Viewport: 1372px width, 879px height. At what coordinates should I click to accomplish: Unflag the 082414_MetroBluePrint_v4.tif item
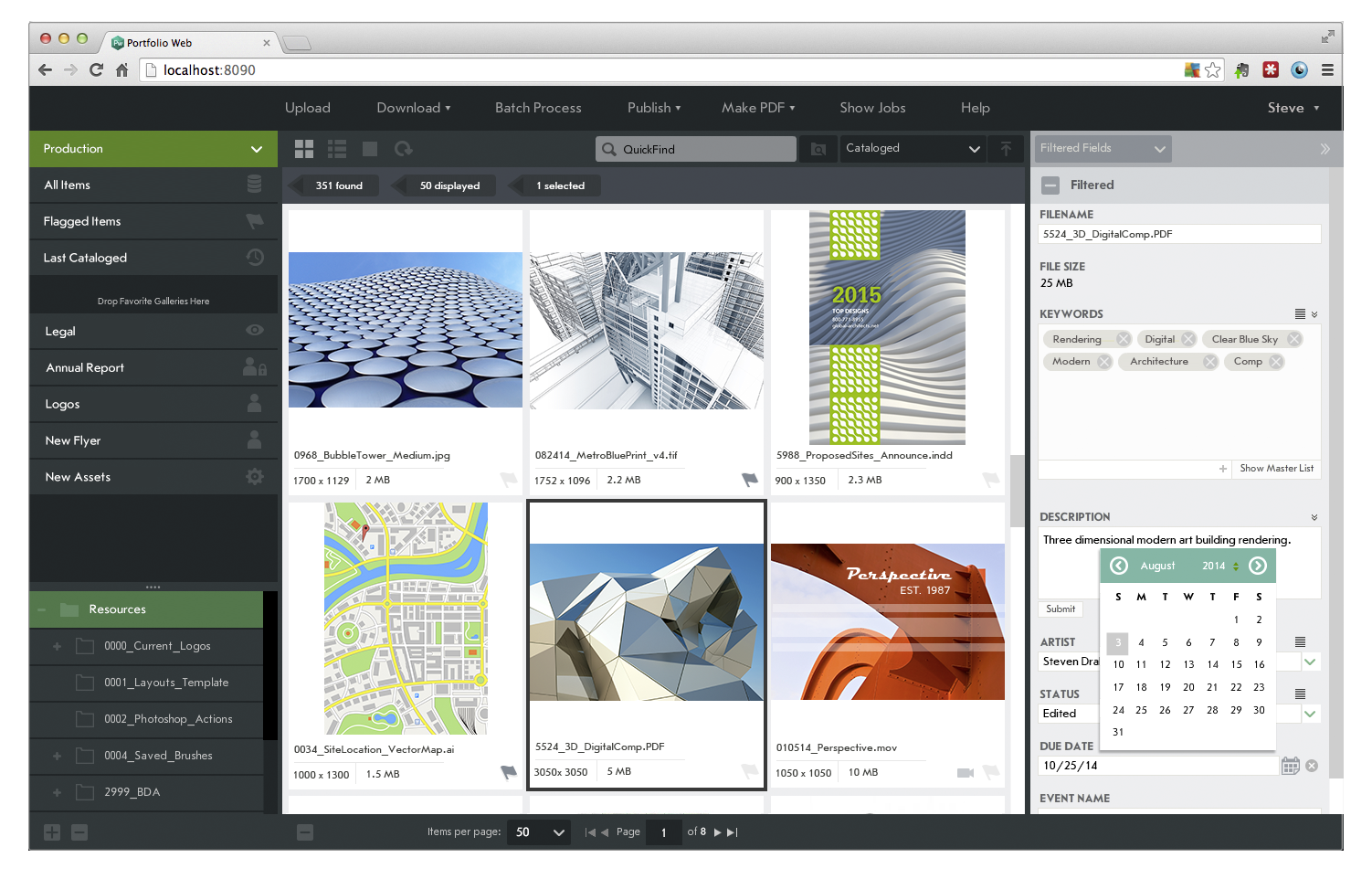(749, 480)
